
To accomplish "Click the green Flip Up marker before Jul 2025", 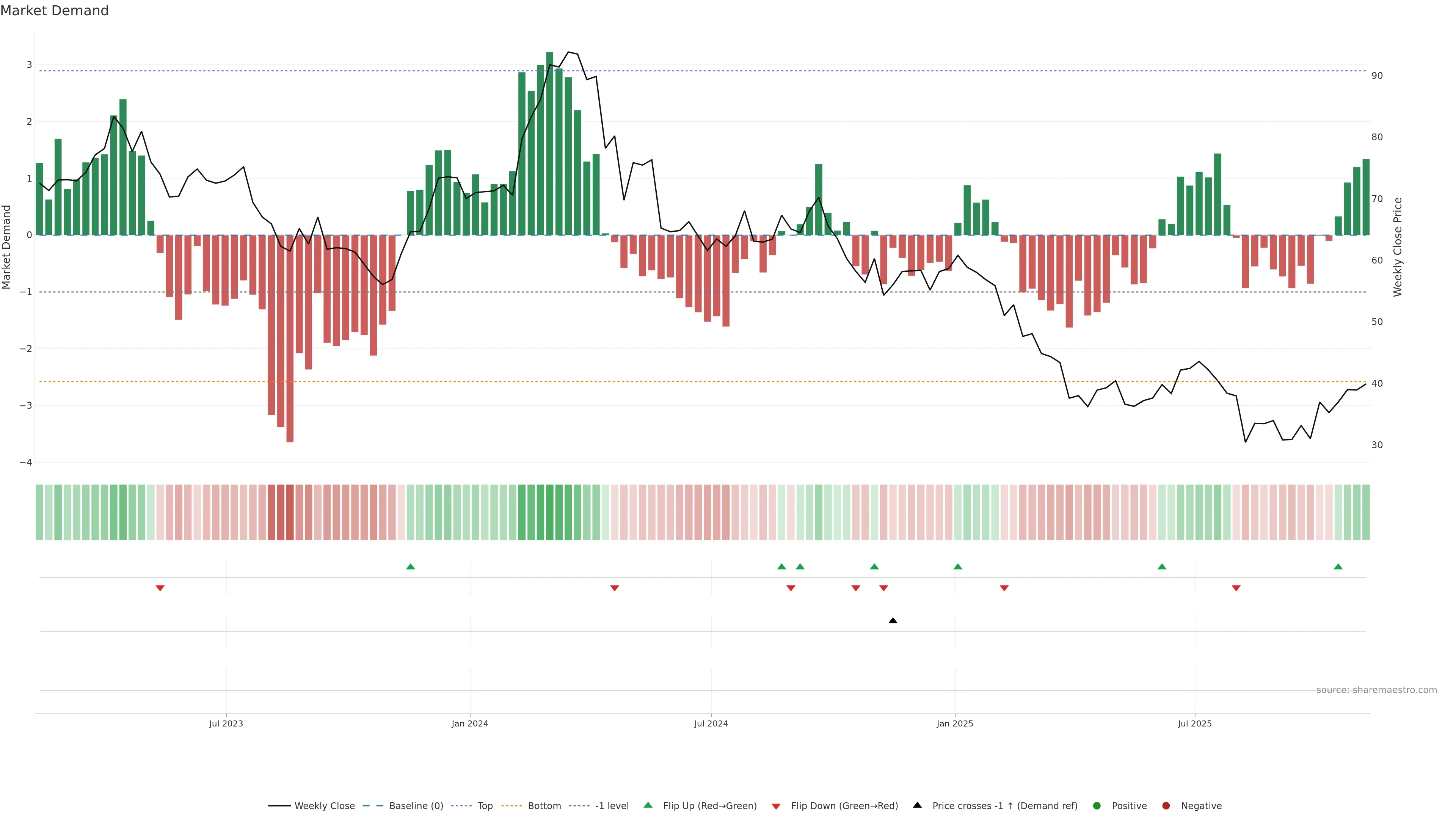I will tap(1161, 566).
